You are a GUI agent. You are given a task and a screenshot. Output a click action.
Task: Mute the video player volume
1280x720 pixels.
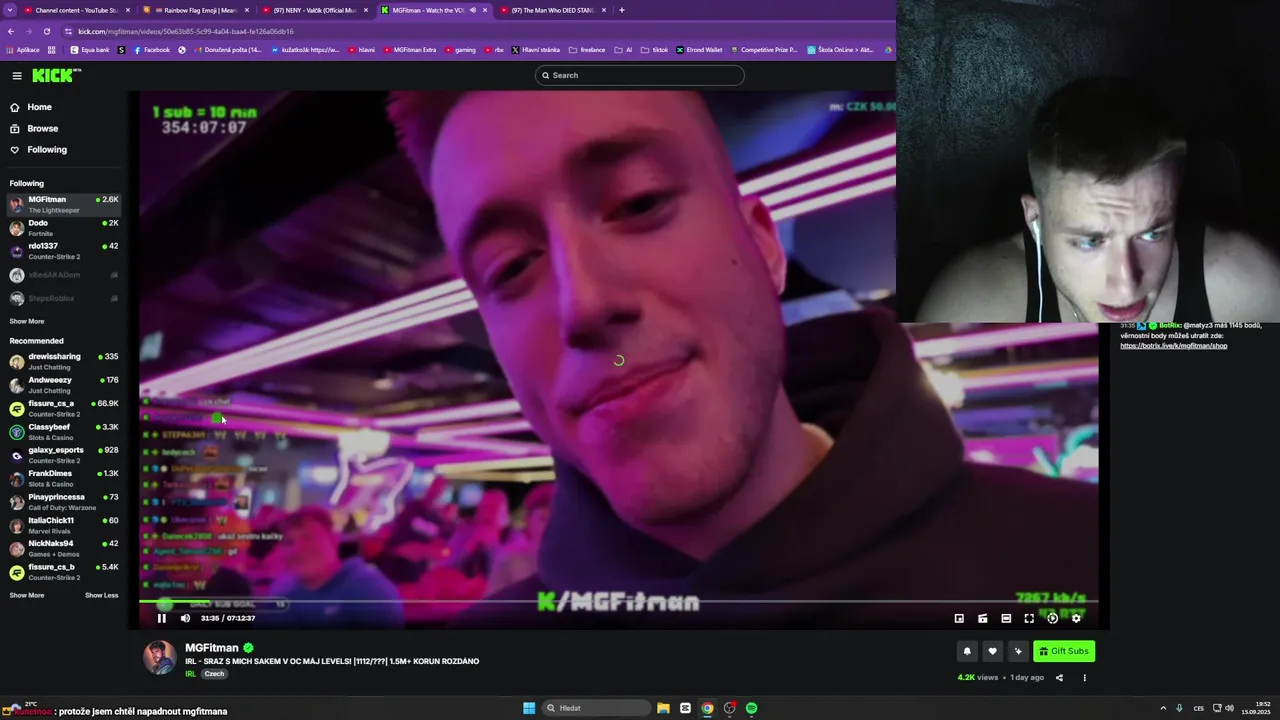click(x=185, y=618)
